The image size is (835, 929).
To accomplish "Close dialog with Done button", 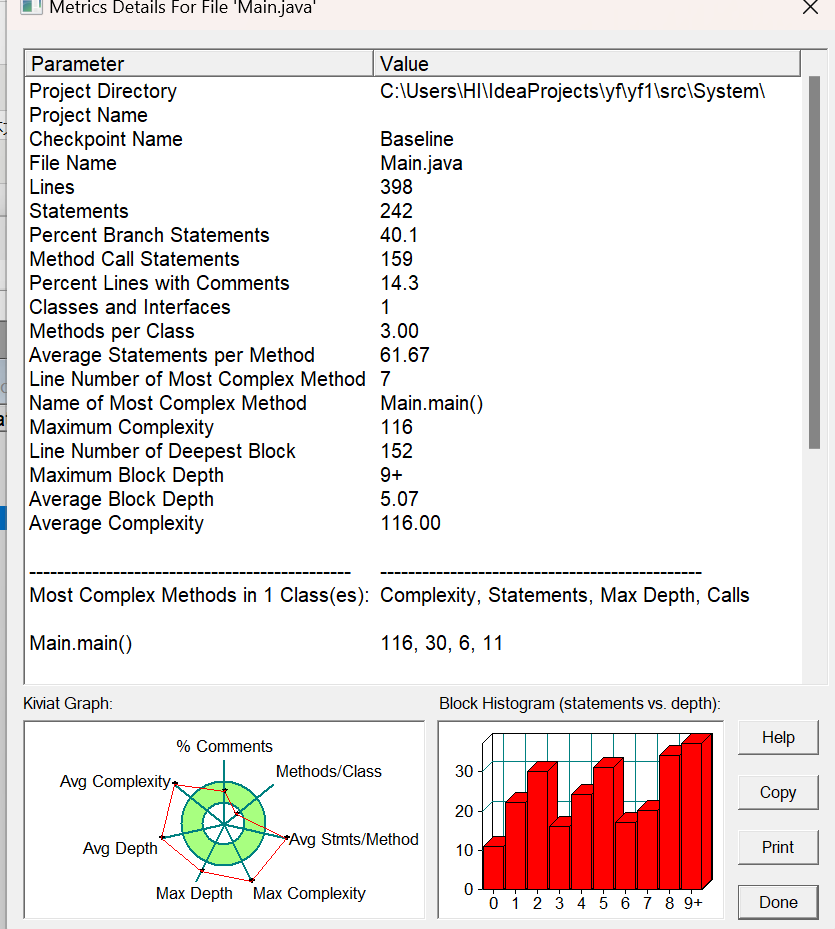I will click(778, 902).
